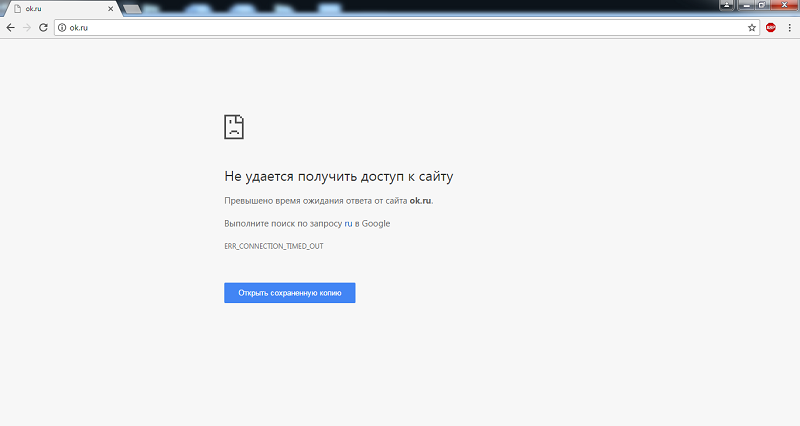View site information icon in address bar
This screenshot has width=800, height=426.
coord(62,28)
